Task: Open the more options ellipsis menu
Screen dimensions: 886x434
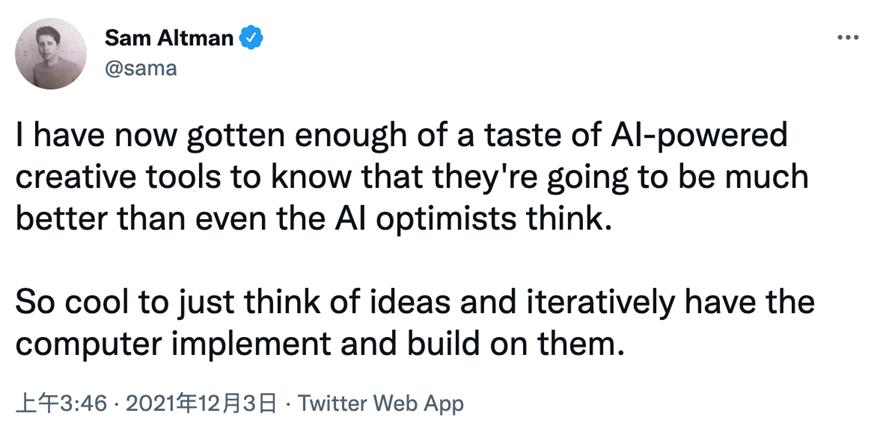Action: 848,38
